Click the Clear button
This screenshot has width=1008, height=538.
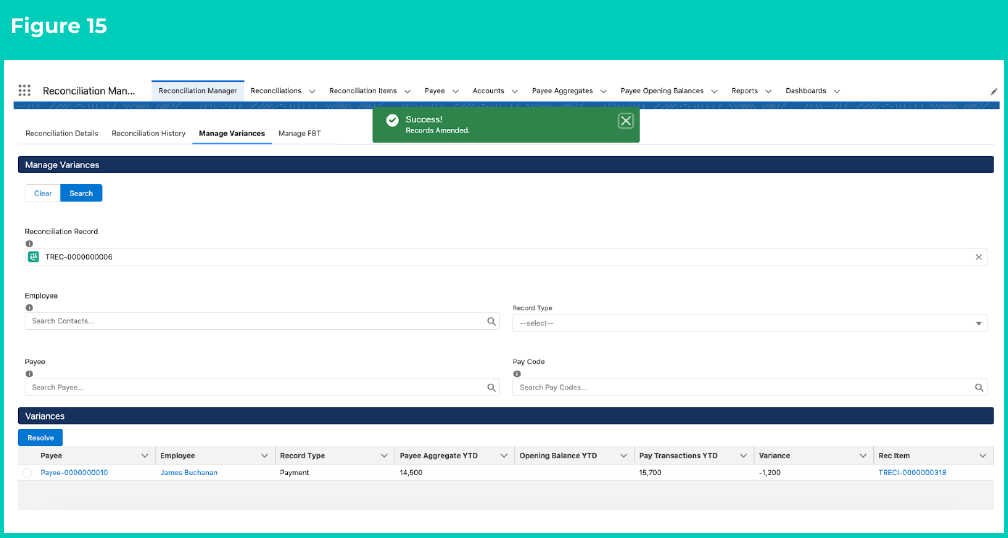point(43,193)
